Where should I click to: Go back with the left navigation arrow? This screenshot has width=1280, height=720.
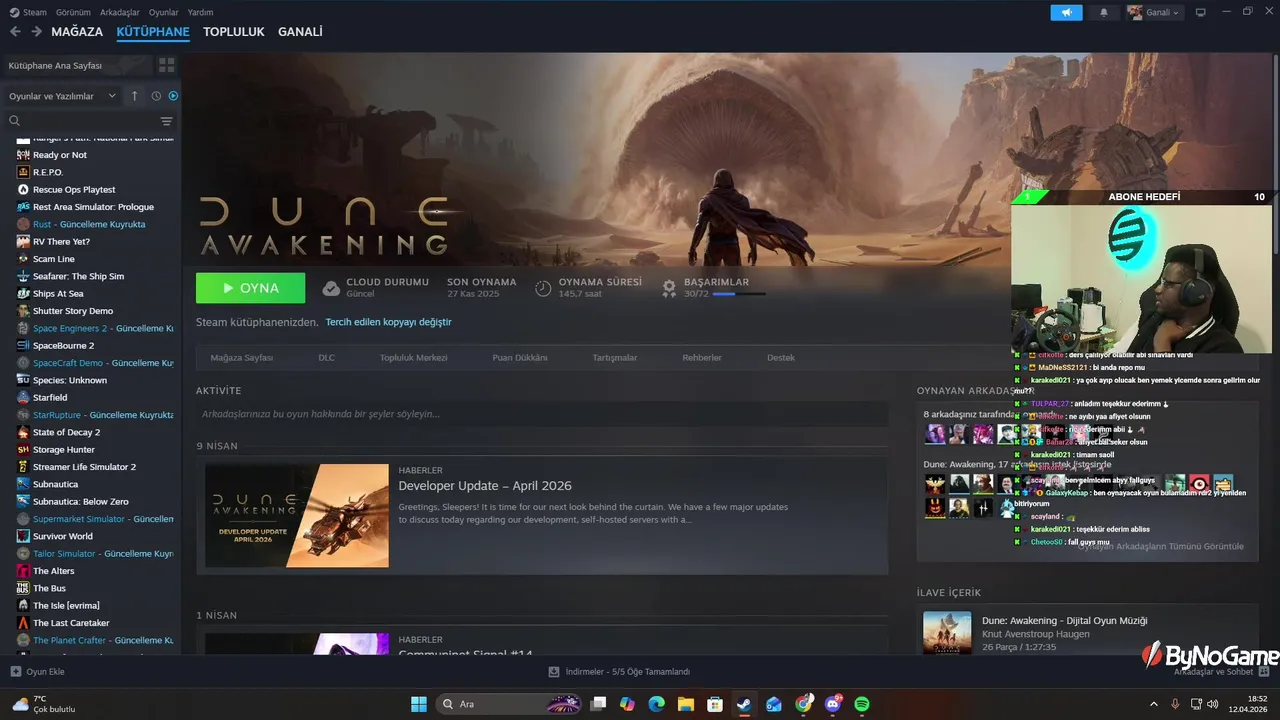click(15, 32)
